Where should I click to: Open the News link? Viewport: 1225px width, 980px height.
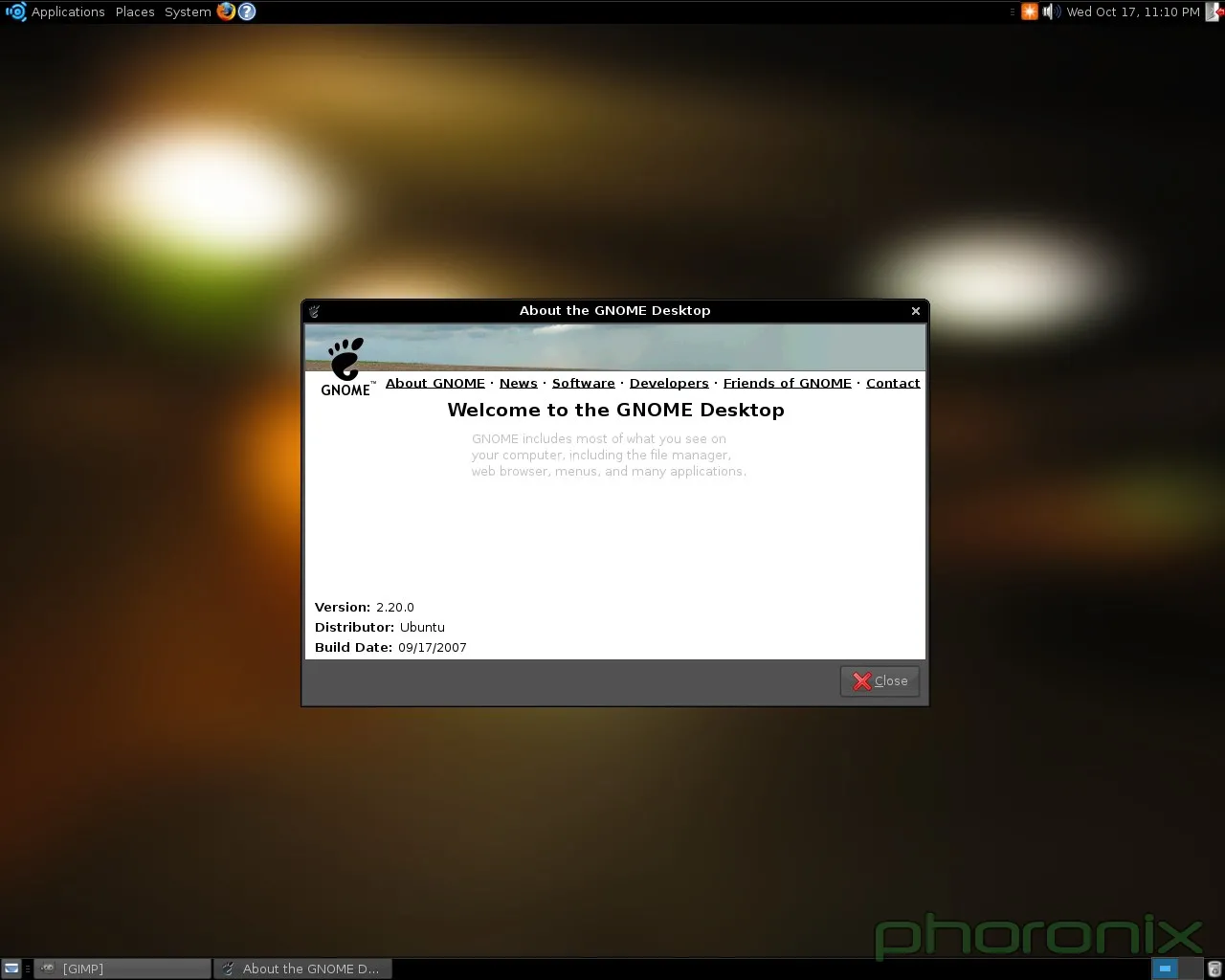(519, 383)
